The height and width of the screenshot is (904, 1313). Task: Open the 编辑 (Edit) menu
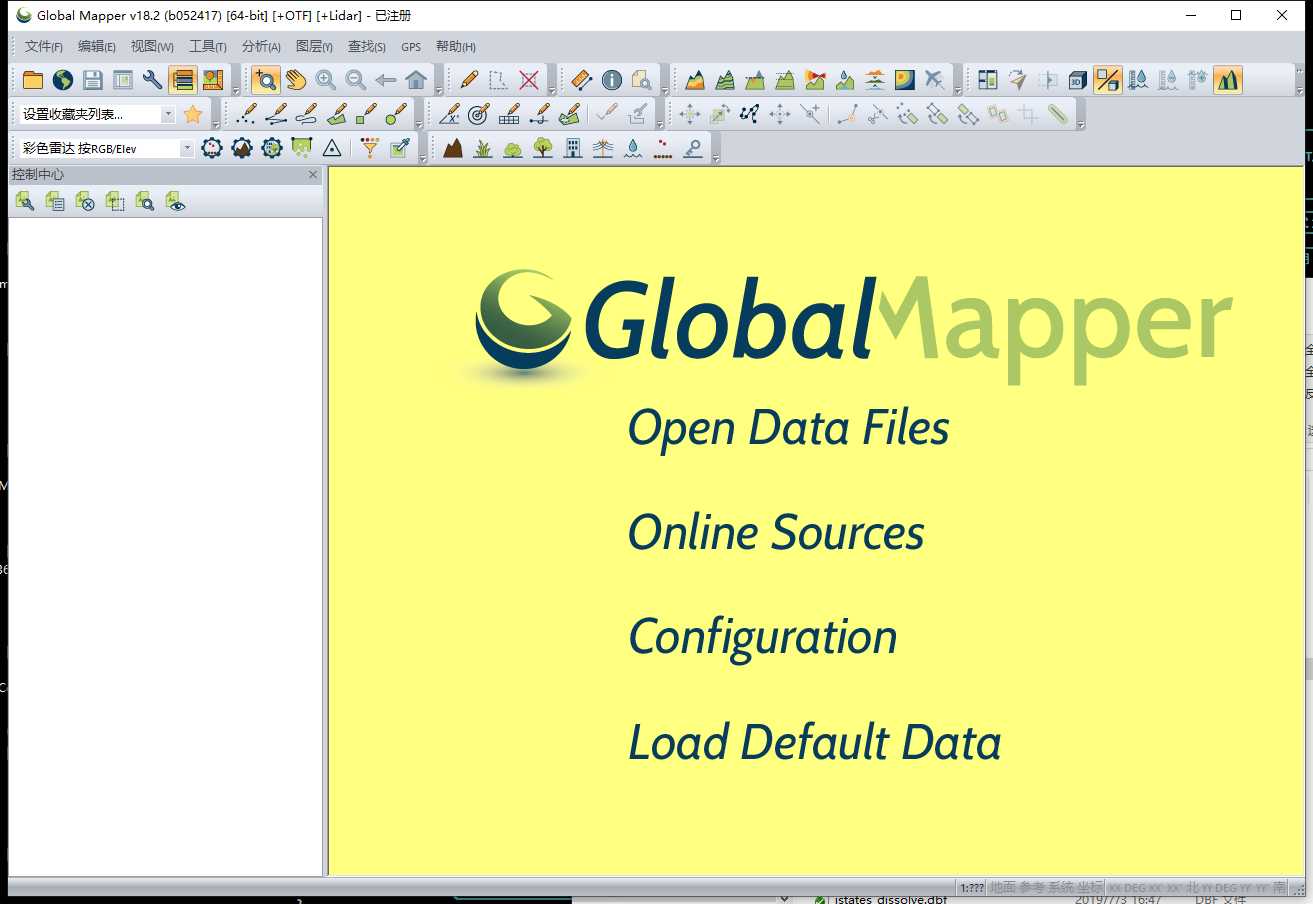97,46
